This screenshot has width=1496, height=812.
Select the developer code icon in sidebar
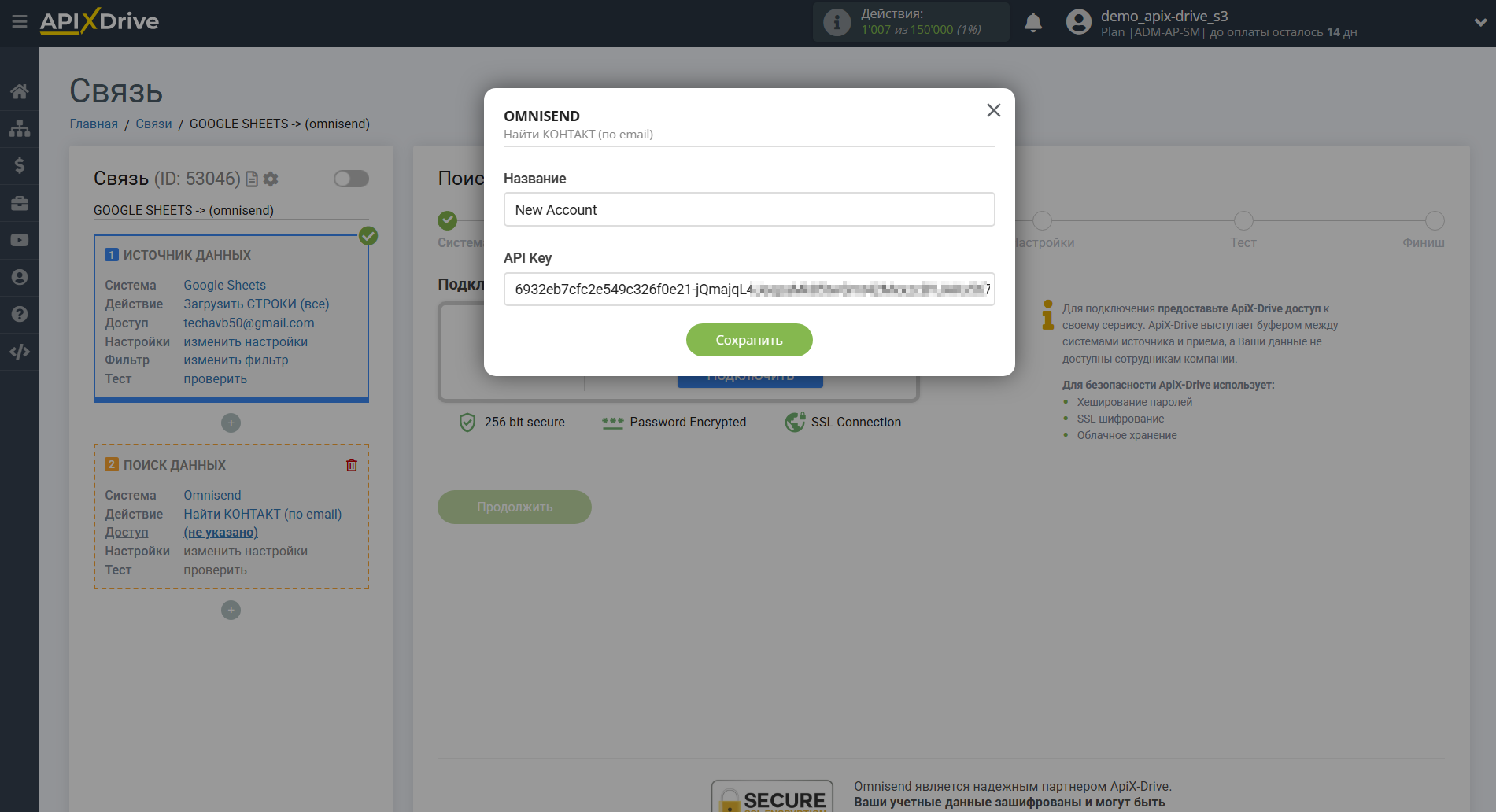(x=20, y=352)
